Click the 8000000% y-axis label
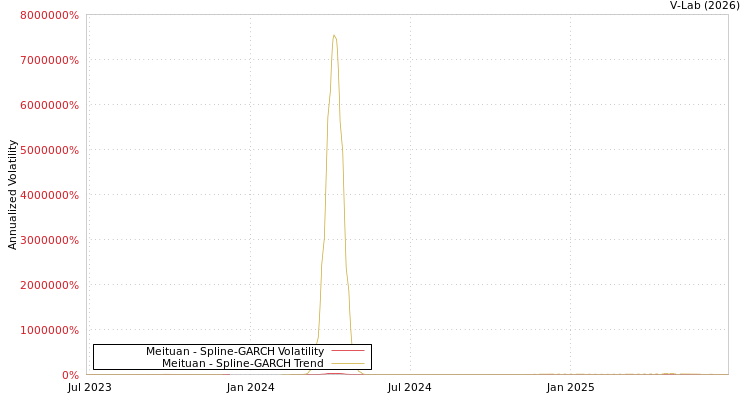The width and height of the screenshot is (750, 400). [49, 15]
